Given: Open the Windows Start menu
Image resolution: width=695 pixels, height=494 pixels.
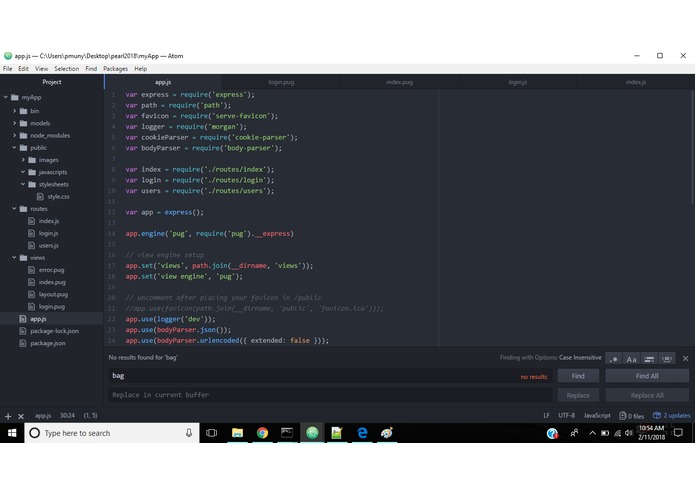Looking at the screenshot, I should point(12,433).
